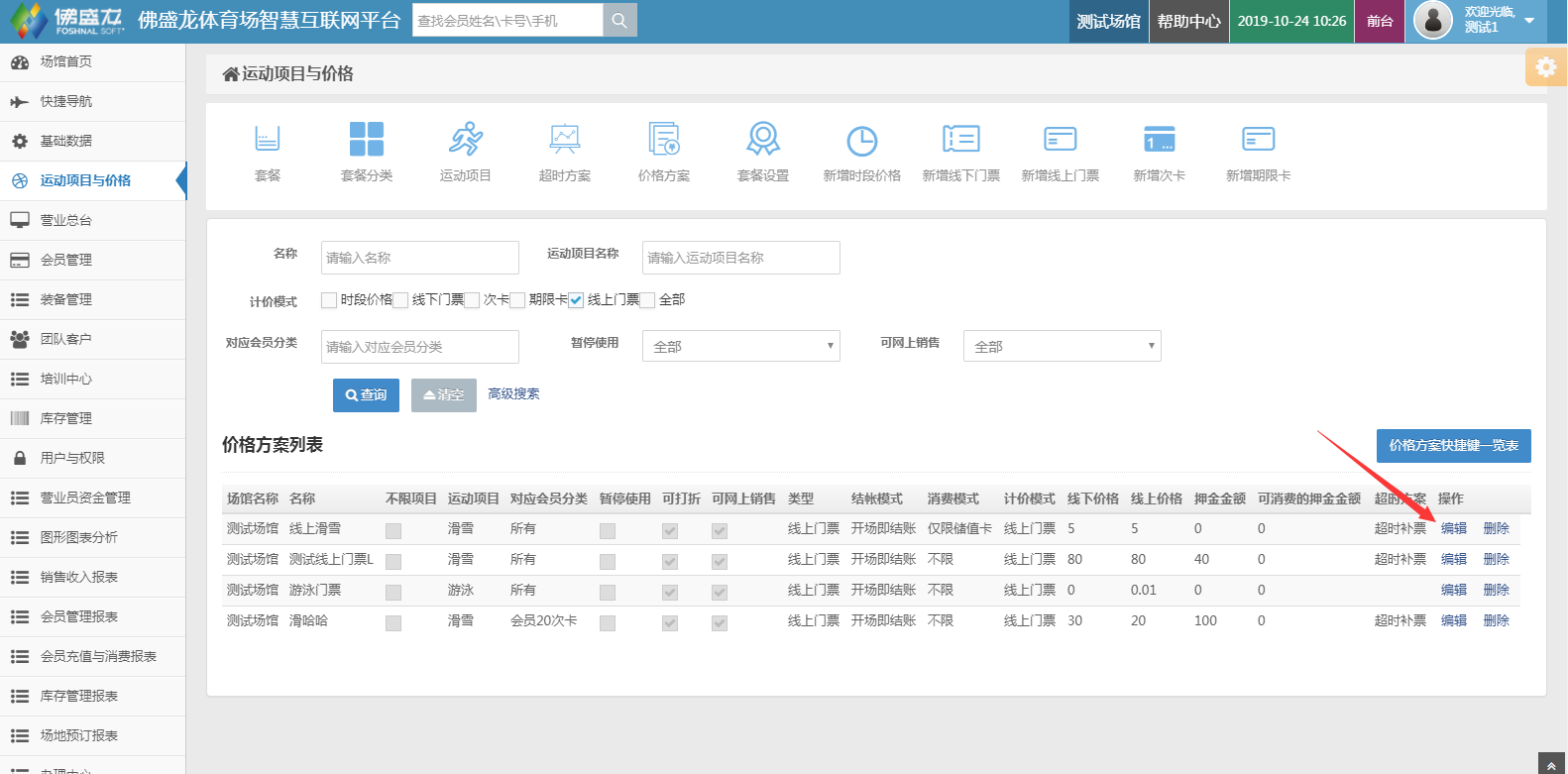Open 场地预订报表 sidebar menu
This screenshot has height=774, width=1568.
(92, 735)
